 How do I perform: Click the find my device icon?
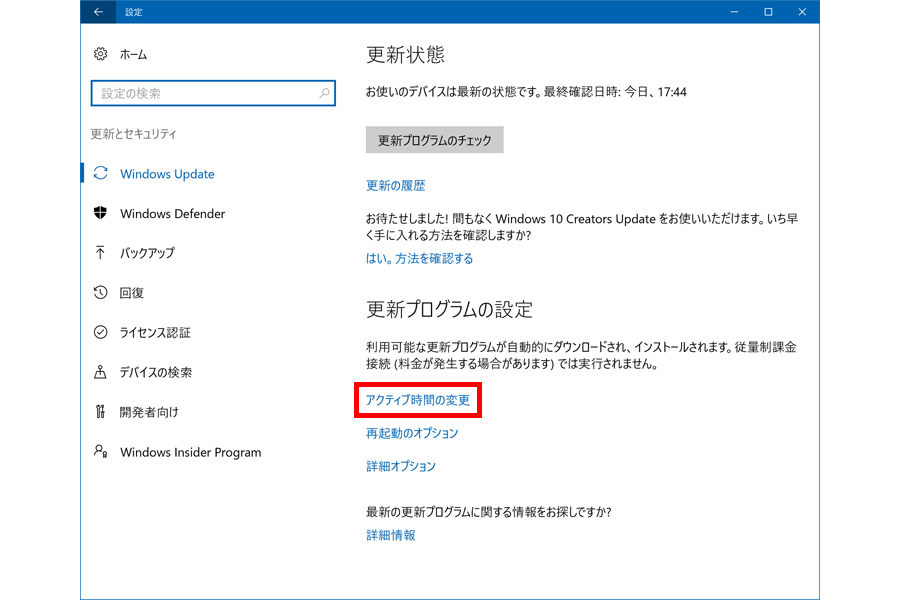pyautogui.click(x=100, y=372)
